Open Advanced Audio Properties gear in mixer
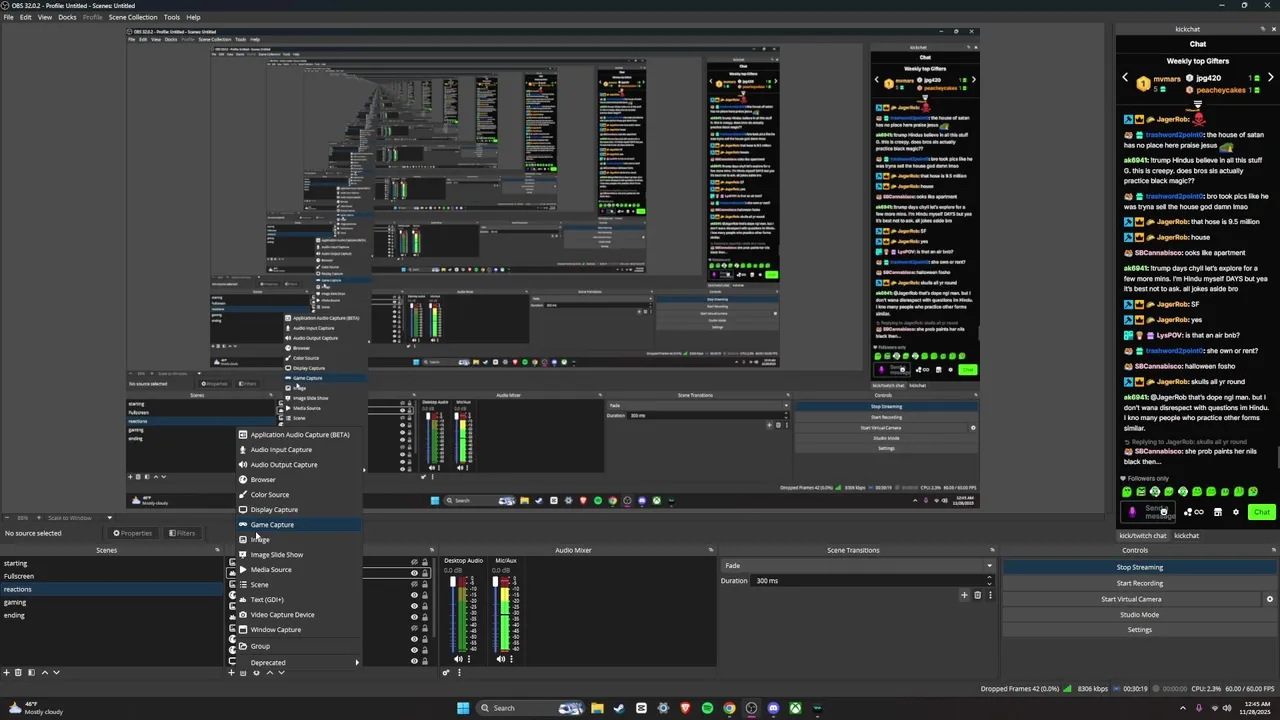This screenshot has height=720, width=1280. pyautogui.click(x=446, y=673)
